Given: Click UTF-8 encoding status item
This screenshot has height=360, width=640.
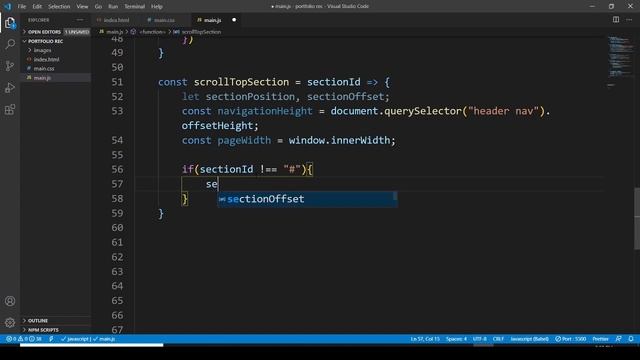Looking at the screenshot, I should point(480,339).
